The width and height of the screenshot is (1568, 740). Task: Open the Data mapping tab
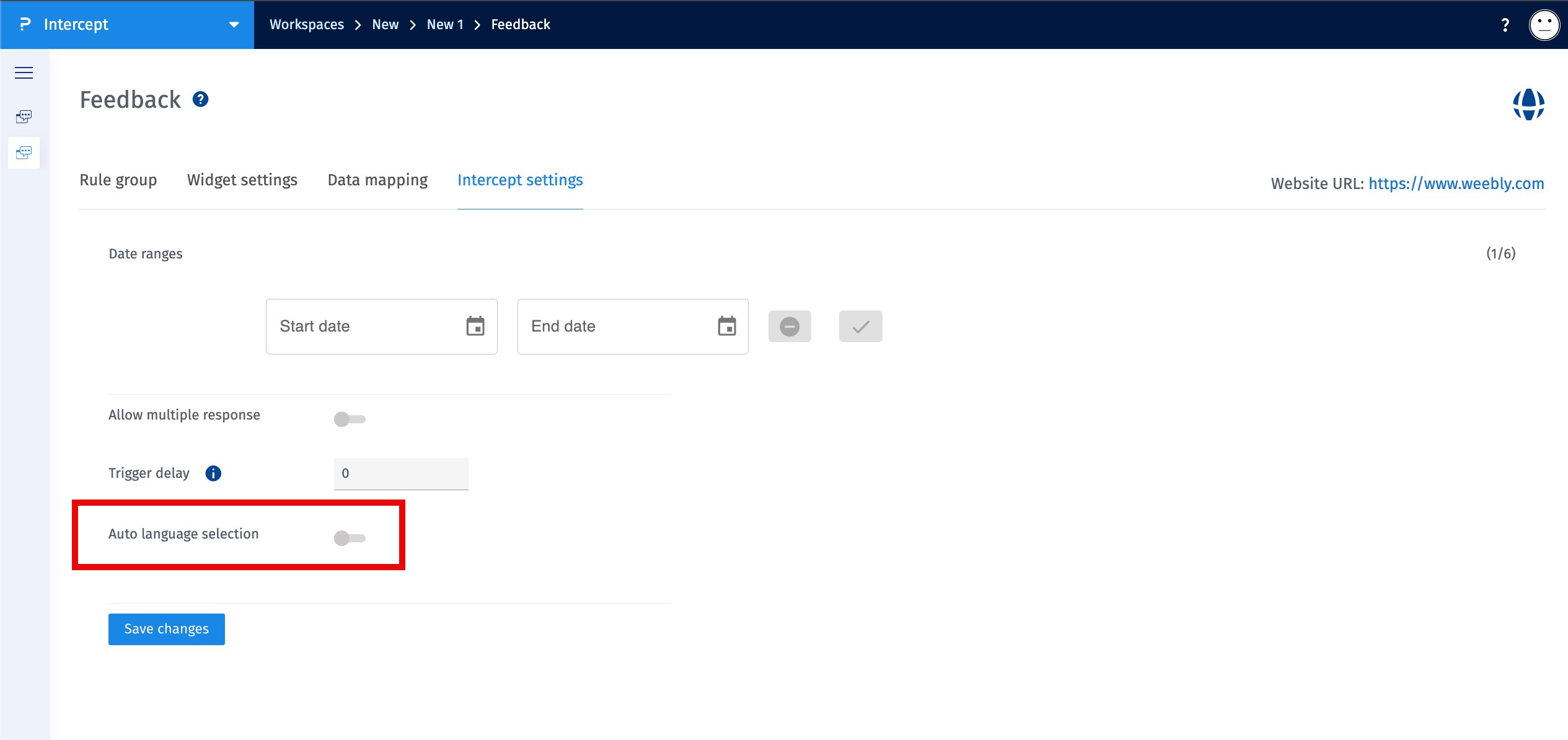pyautogui.click(x=377, y=180)
